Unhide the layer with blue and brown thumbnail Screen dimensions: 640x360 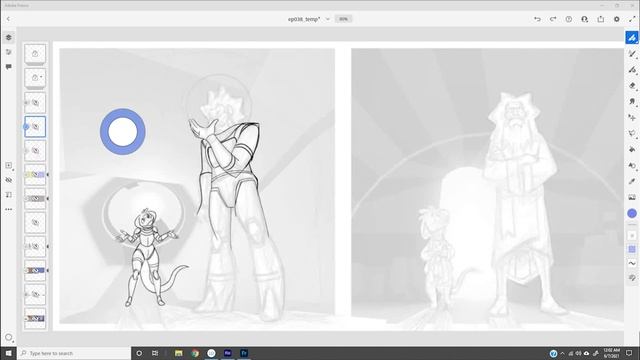[x=36, y=271]
